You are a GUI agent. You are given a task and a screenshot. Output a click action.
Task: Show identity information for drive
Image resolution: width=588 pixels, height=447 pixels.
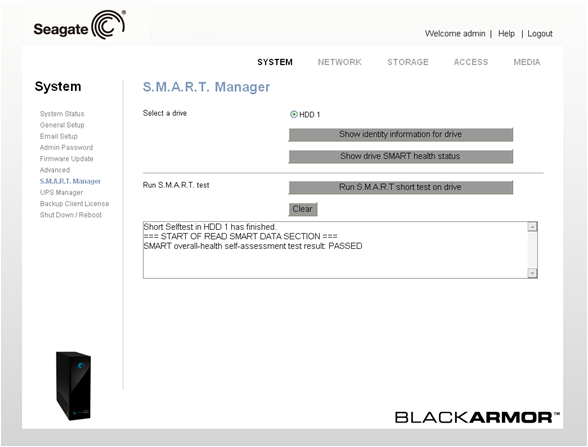click(x=400, y=135)
